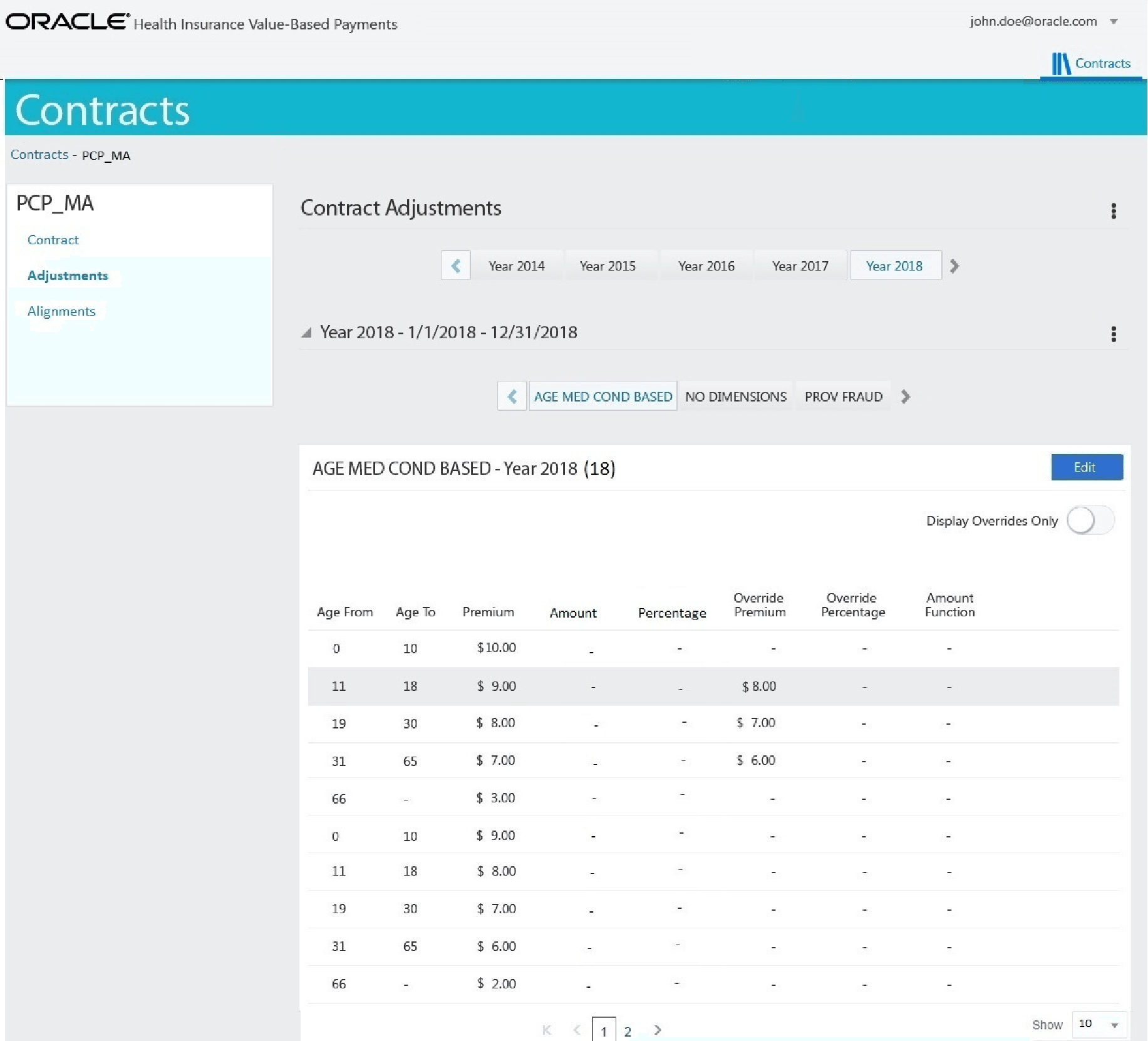Select the PROV FRAUD tab

843,396
